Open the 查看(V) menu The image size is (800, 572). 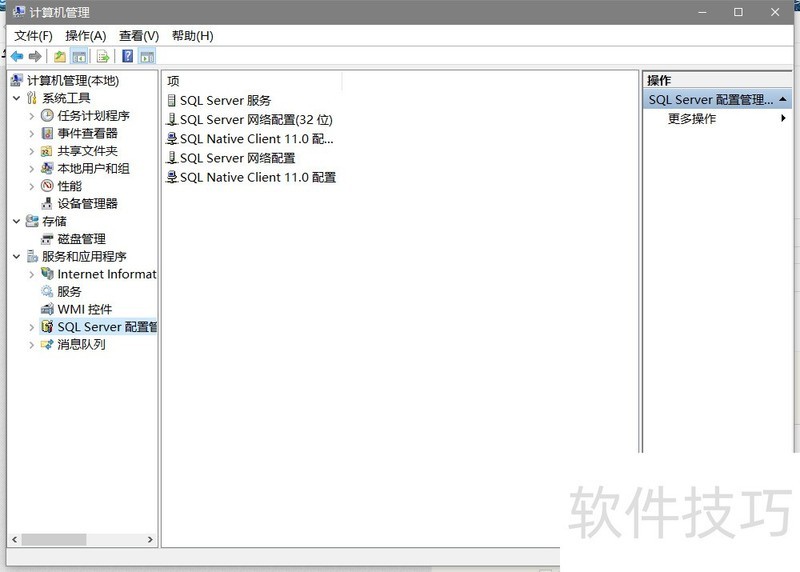138,36
